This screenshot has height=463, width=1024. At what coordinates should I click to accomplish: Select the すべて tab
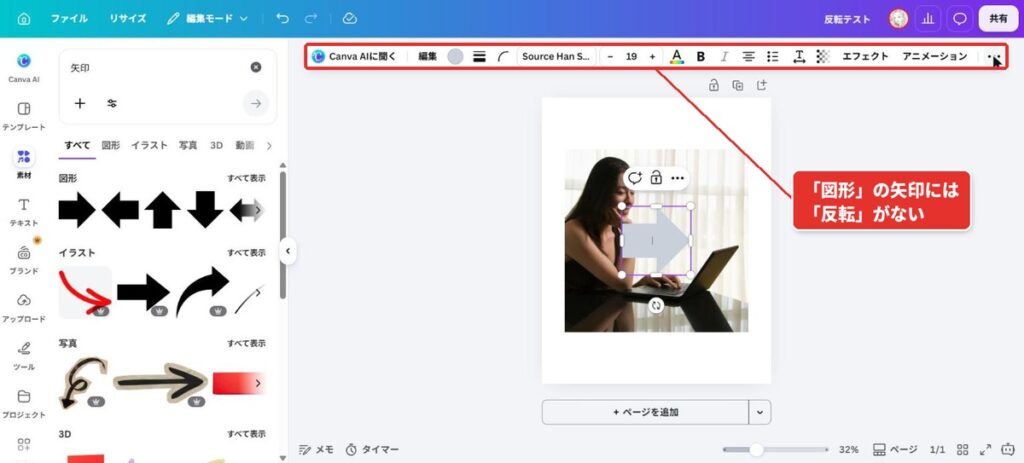tap(77, 146)
